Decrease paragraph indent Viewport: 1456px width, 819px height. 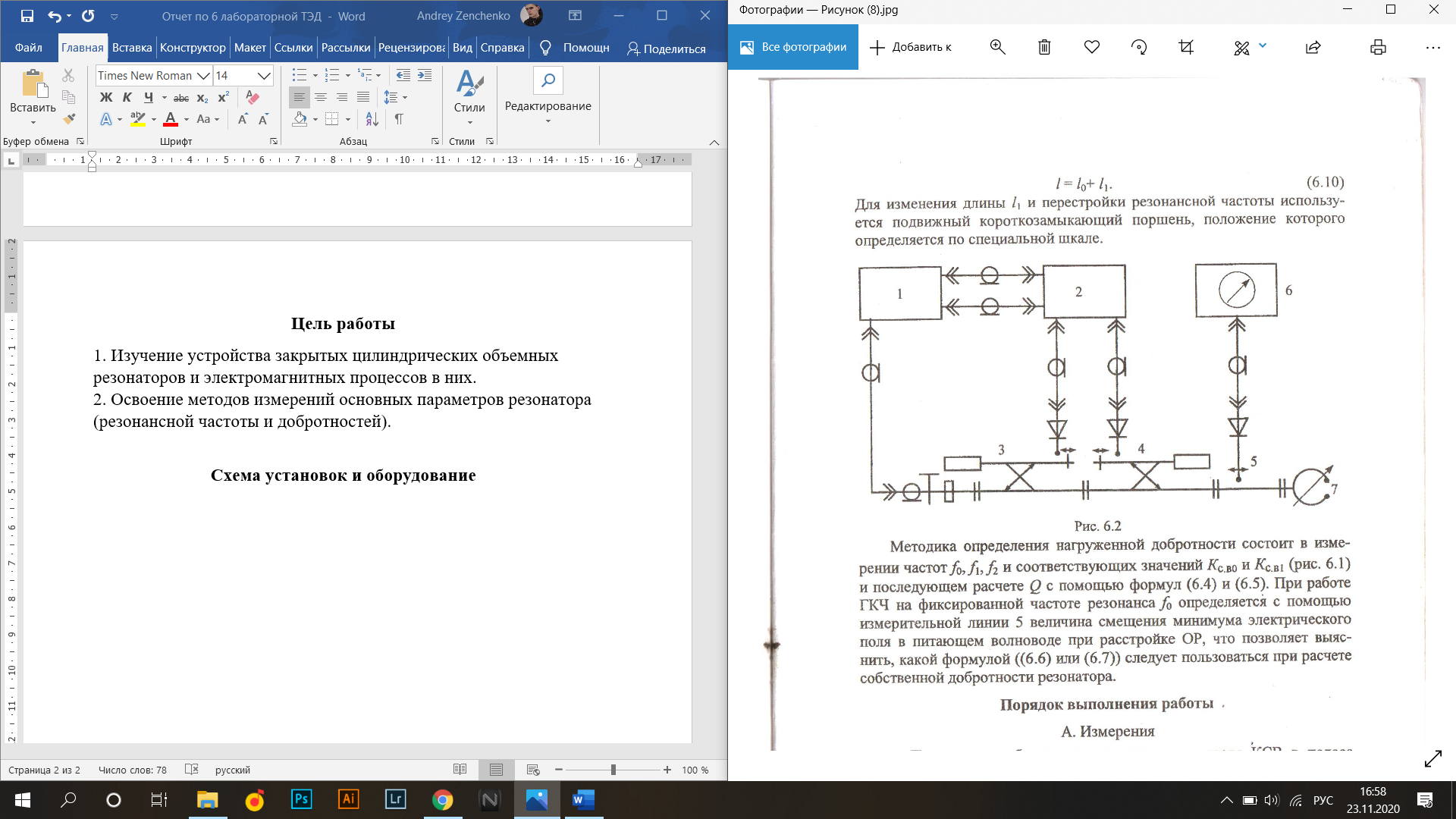[403, 75]
